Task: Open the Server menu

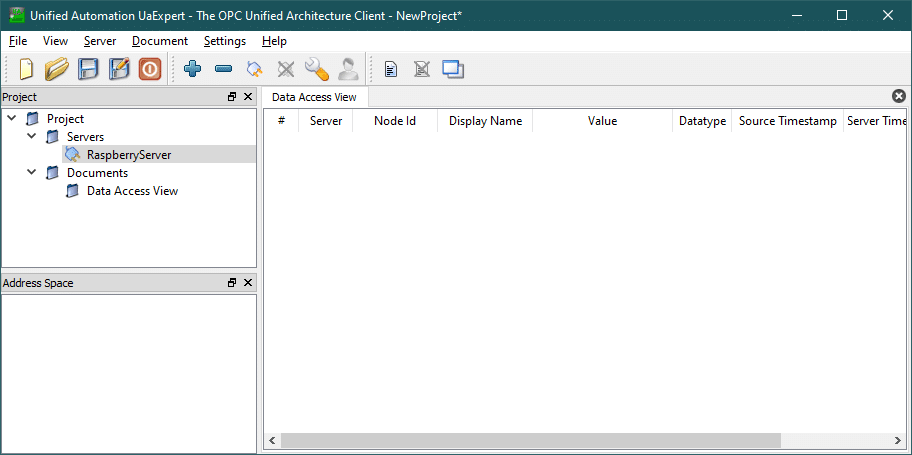Action: pos(100,41)
